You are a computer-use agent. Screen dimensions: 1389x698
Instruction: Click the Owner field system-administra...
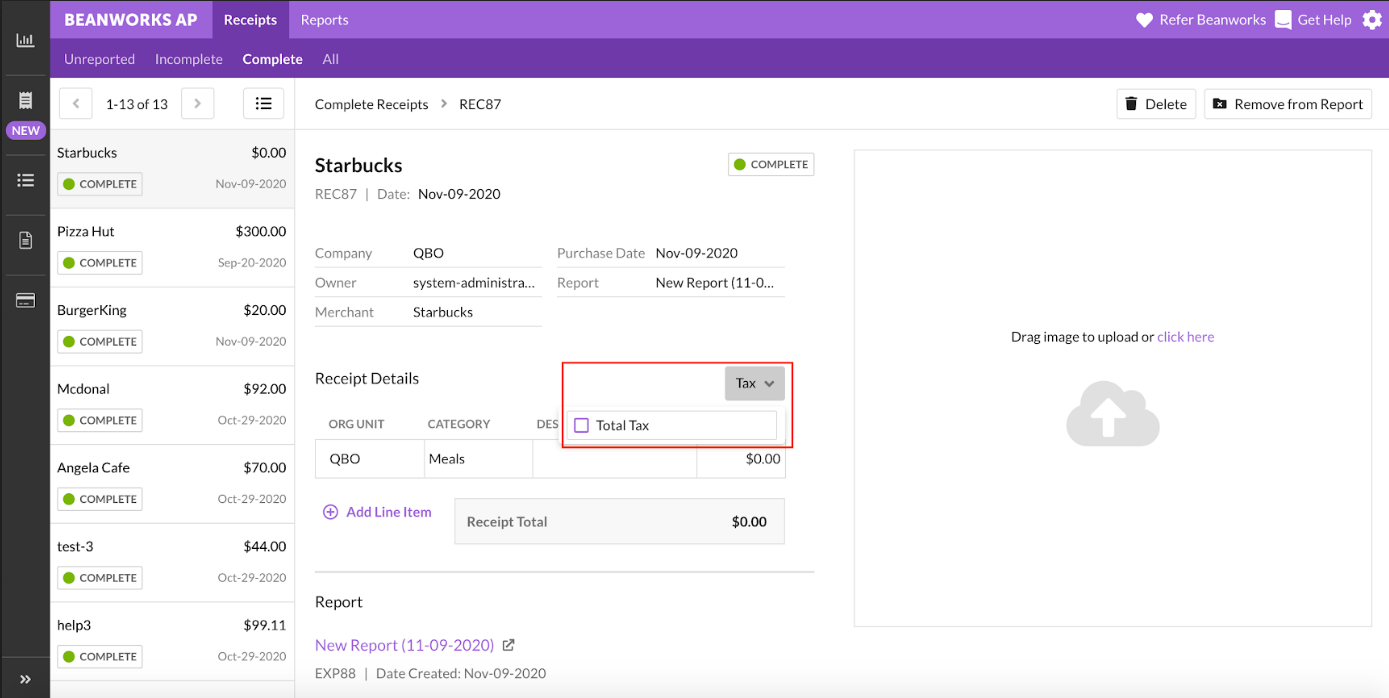[474, 283]
